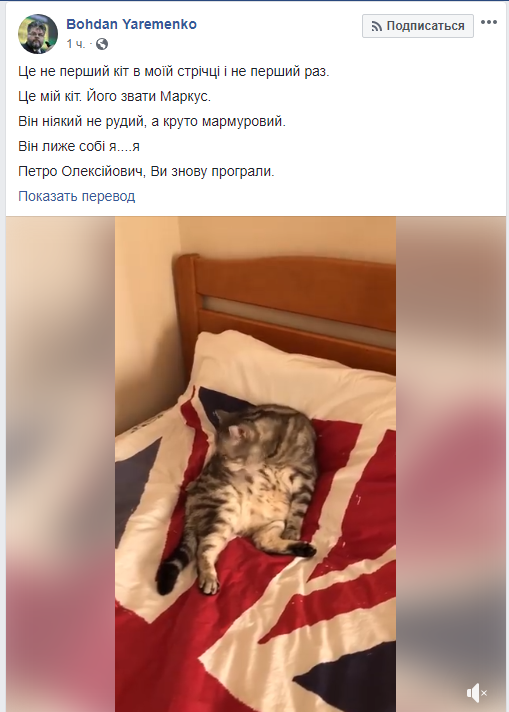Open Bohdan Yaremenko's round profile avatar
Image resolution: width=509 pixels, height=712 pixels.
tap(38, 34)
